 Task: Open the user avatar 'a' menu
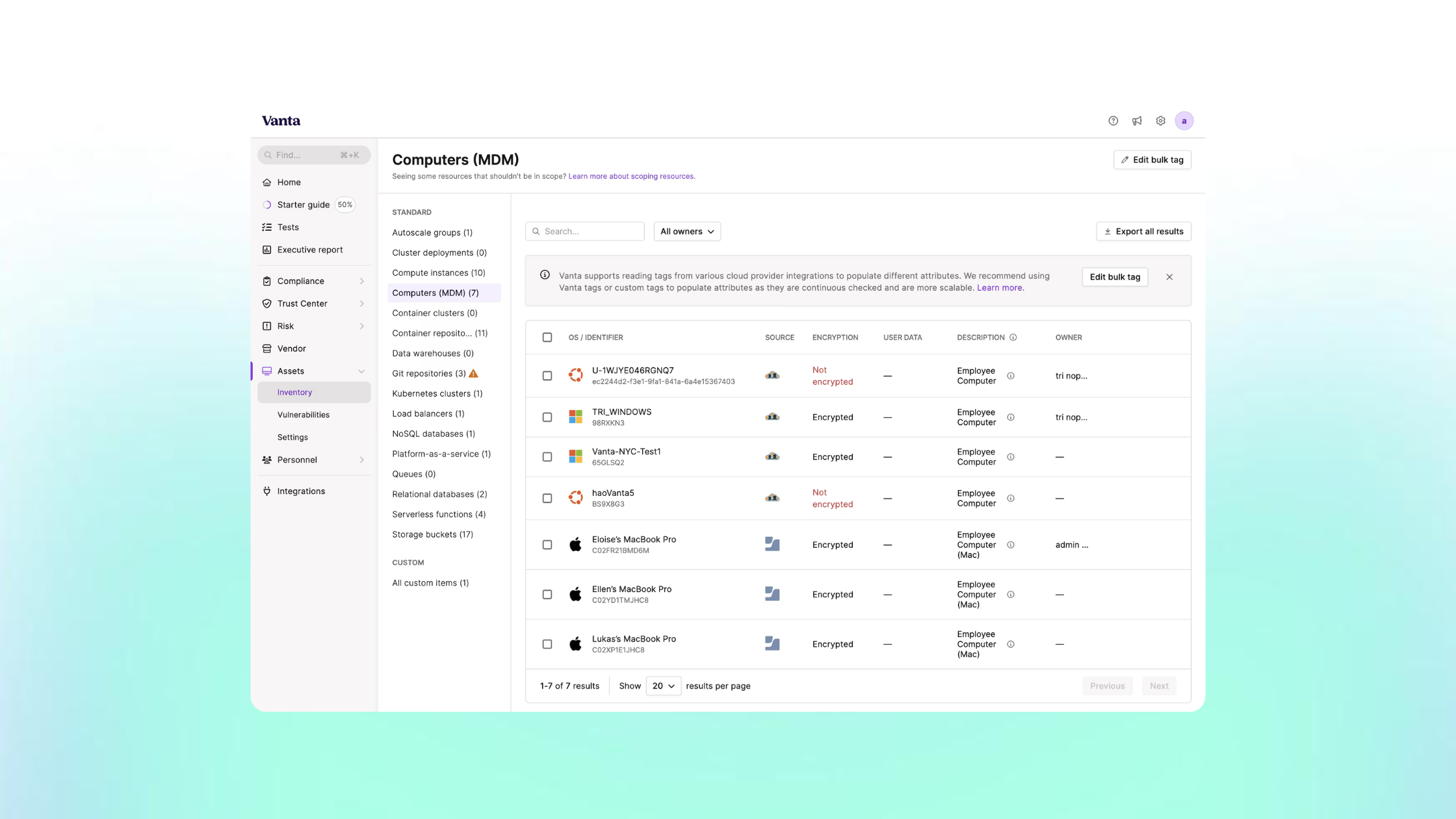point(1184,121)
